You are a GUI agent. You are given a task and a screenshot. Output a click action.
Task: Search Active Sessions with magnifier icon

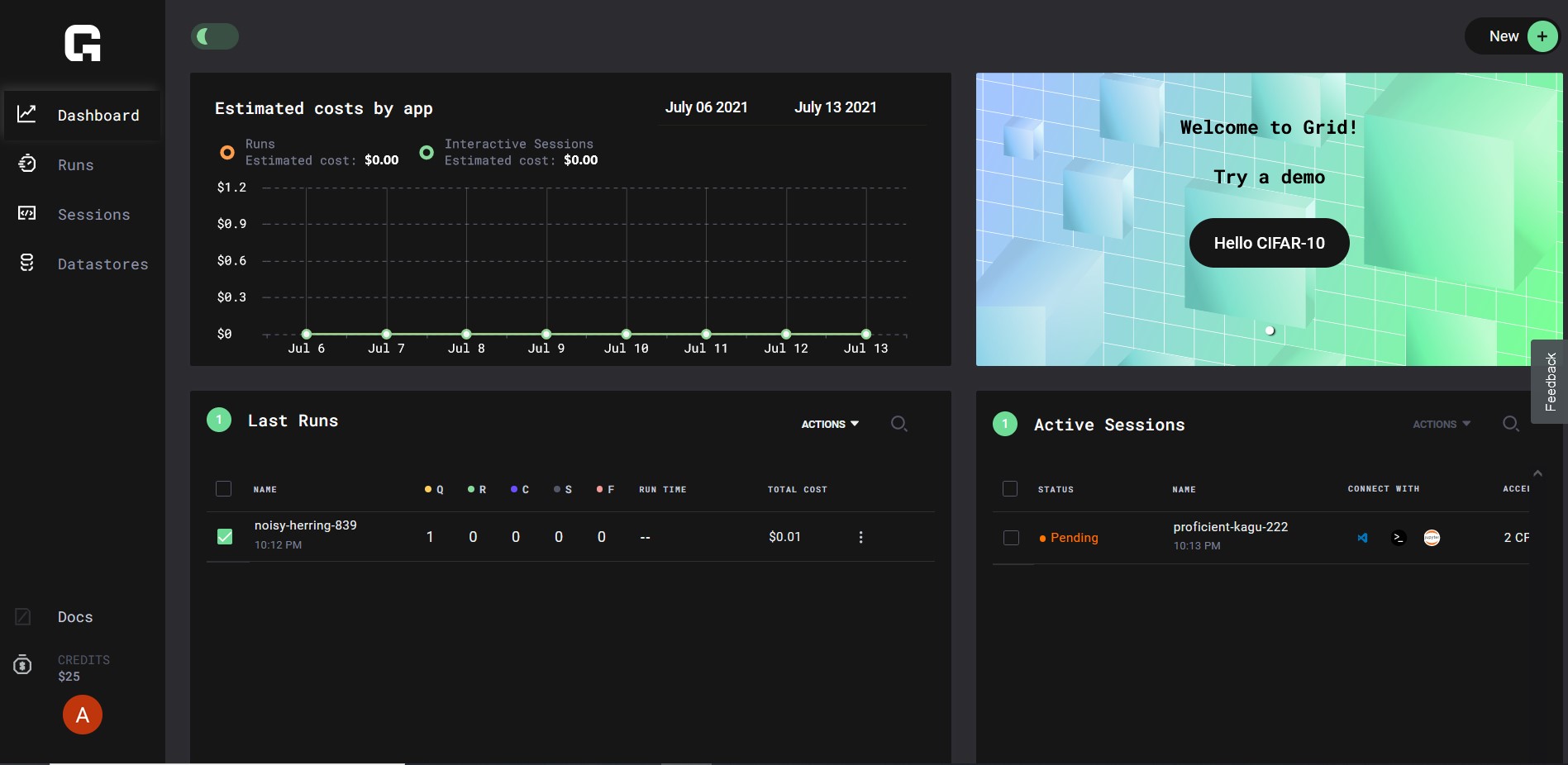[x=1511, y=424]
